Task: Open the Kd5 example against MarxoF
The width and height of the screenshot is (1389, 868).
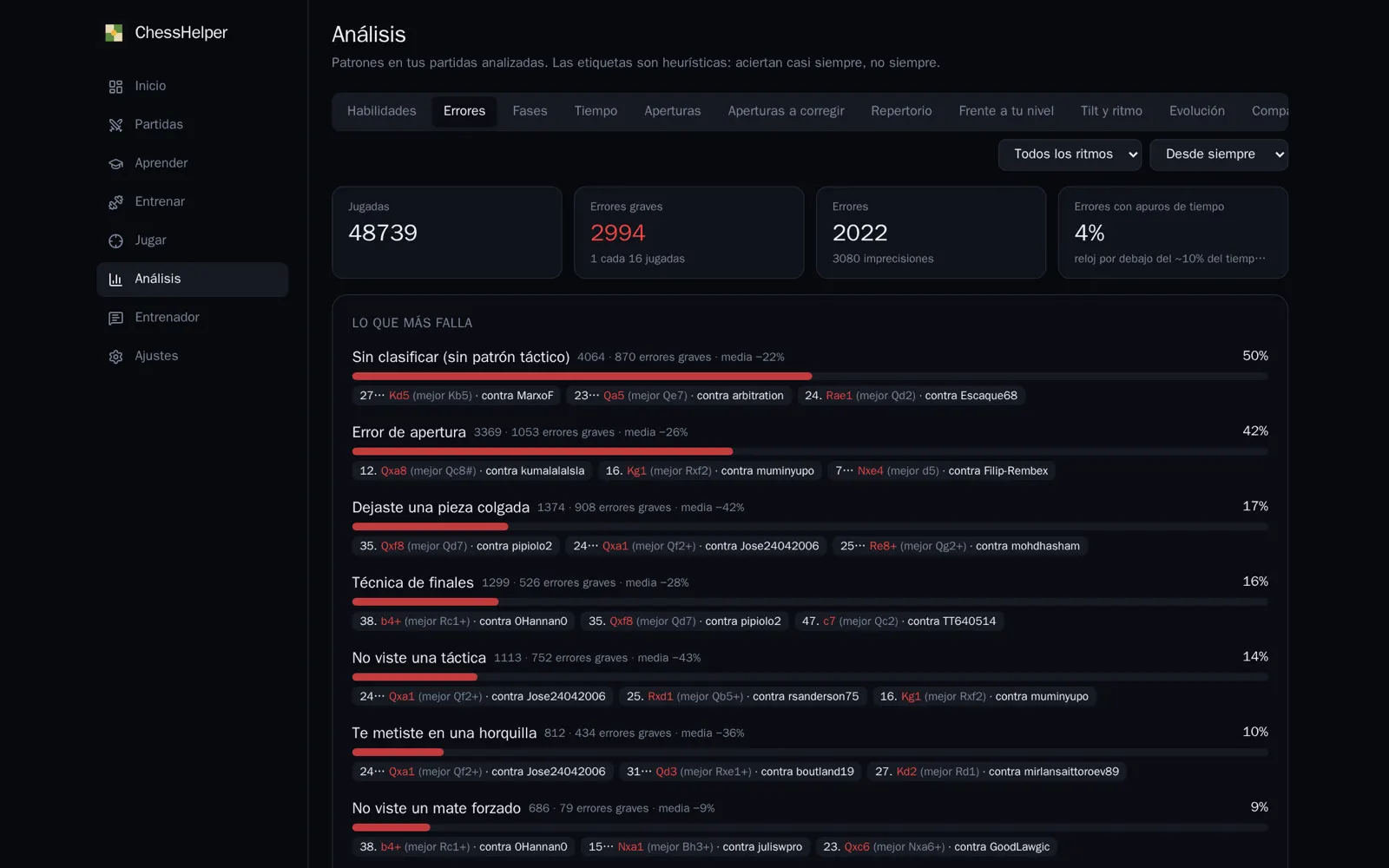Action: (x=457, y=396)
